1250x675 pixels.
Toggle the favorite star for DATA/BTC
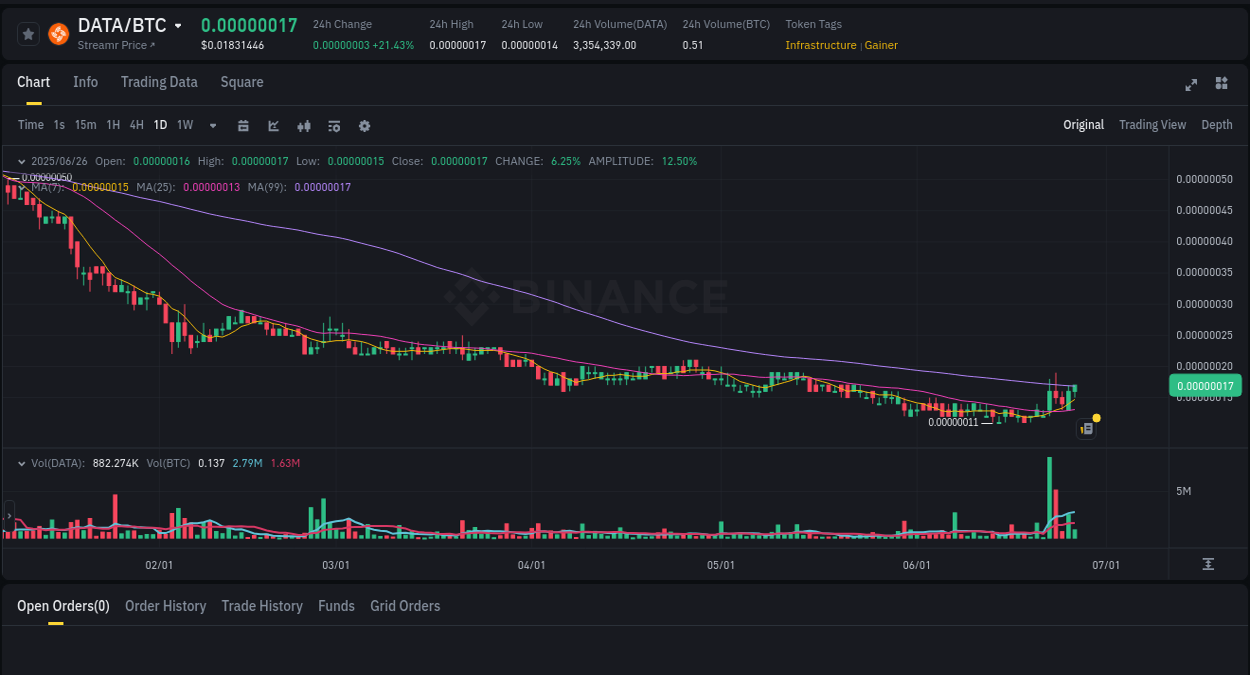point(28,33)
